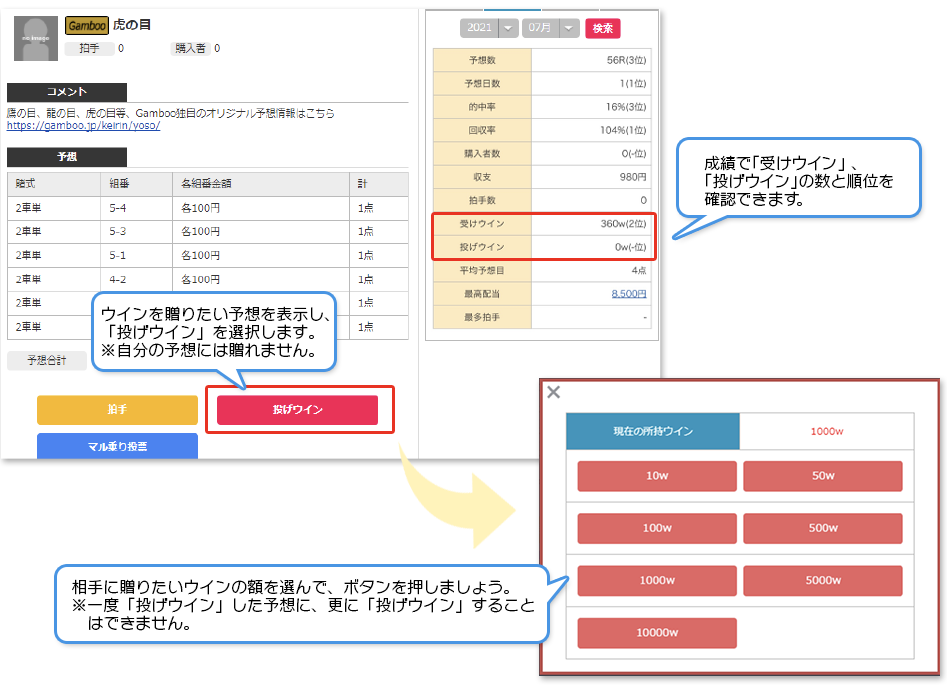Select the 10000w amount button
Viewport: 947px width, 699px height.
(x=657, y=633)
